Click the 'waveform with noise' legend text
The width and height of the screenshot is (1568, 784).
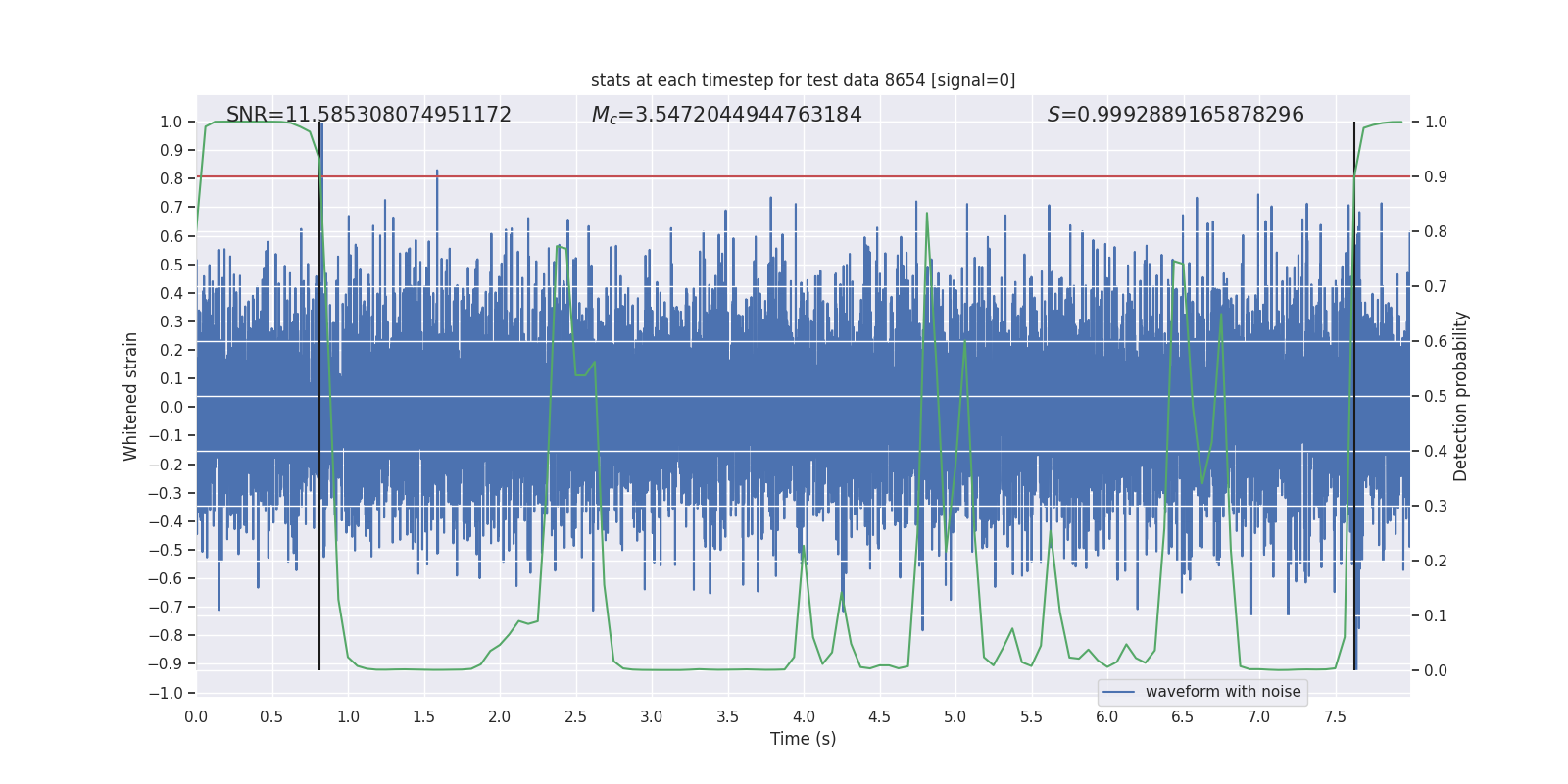[x=1222, y=692]
